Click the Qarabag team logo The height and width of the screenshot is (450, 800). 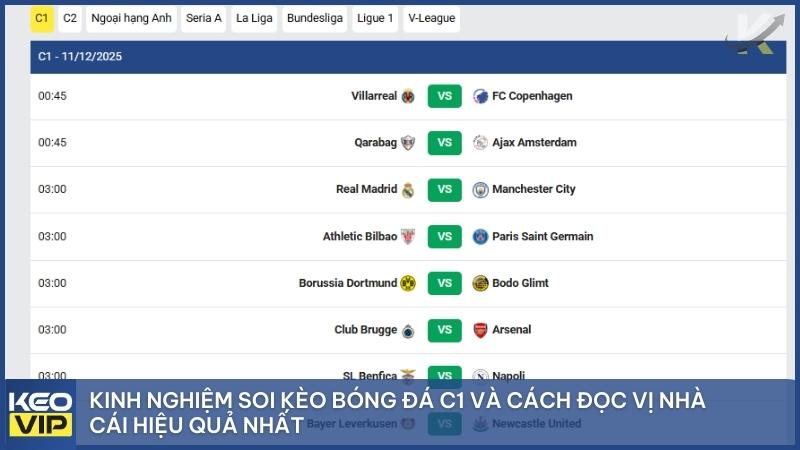click(408, 143)
